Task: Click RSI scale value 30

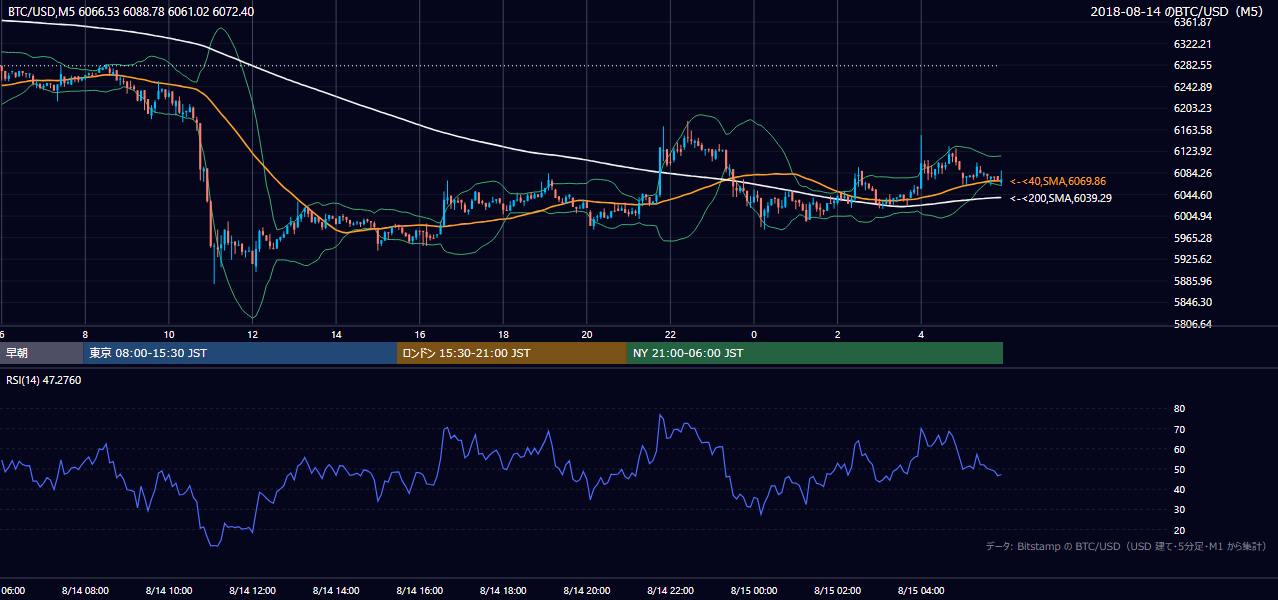Action: 1179,510
